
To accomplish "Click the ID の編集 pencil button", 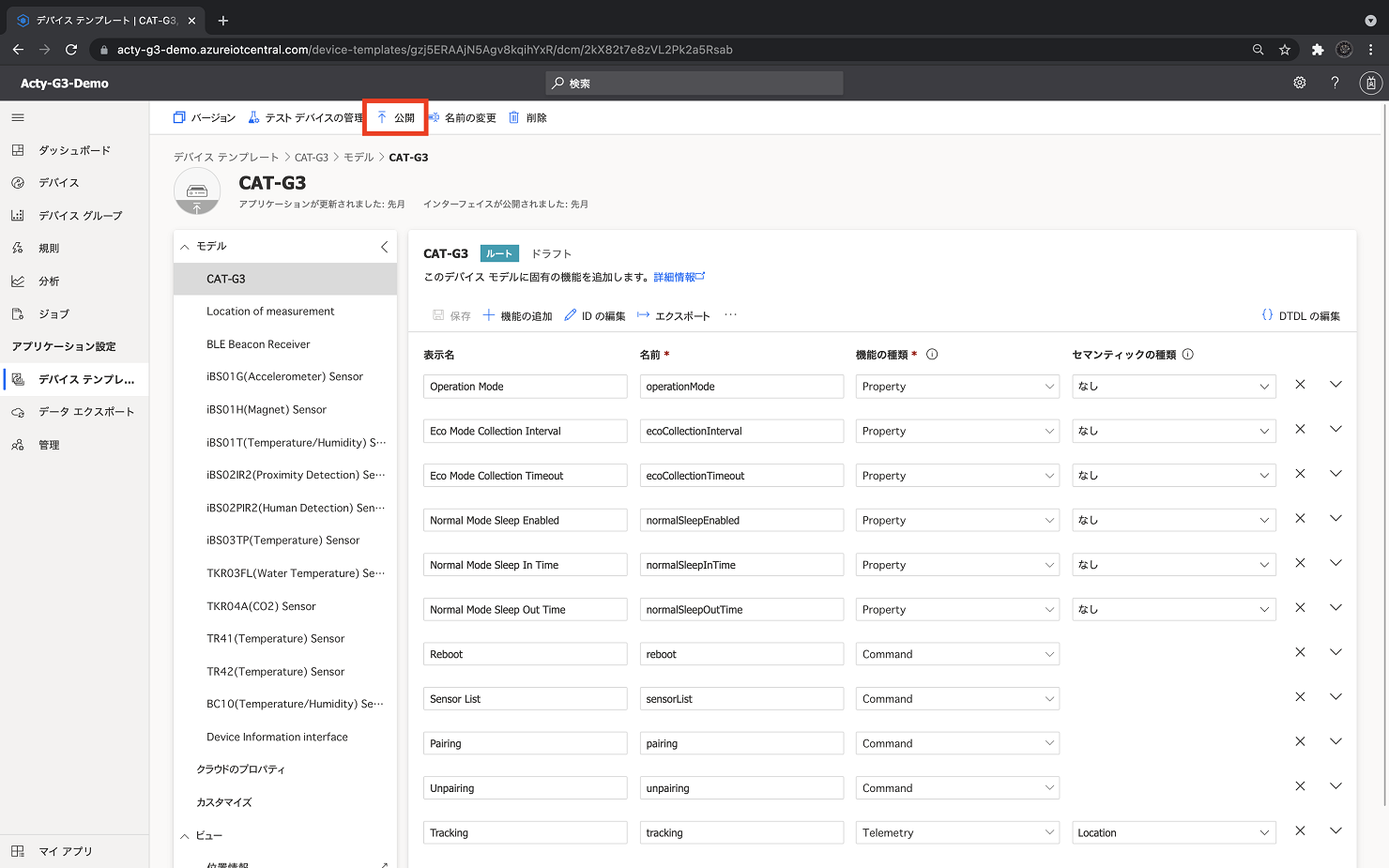I will tap(594, 315).
